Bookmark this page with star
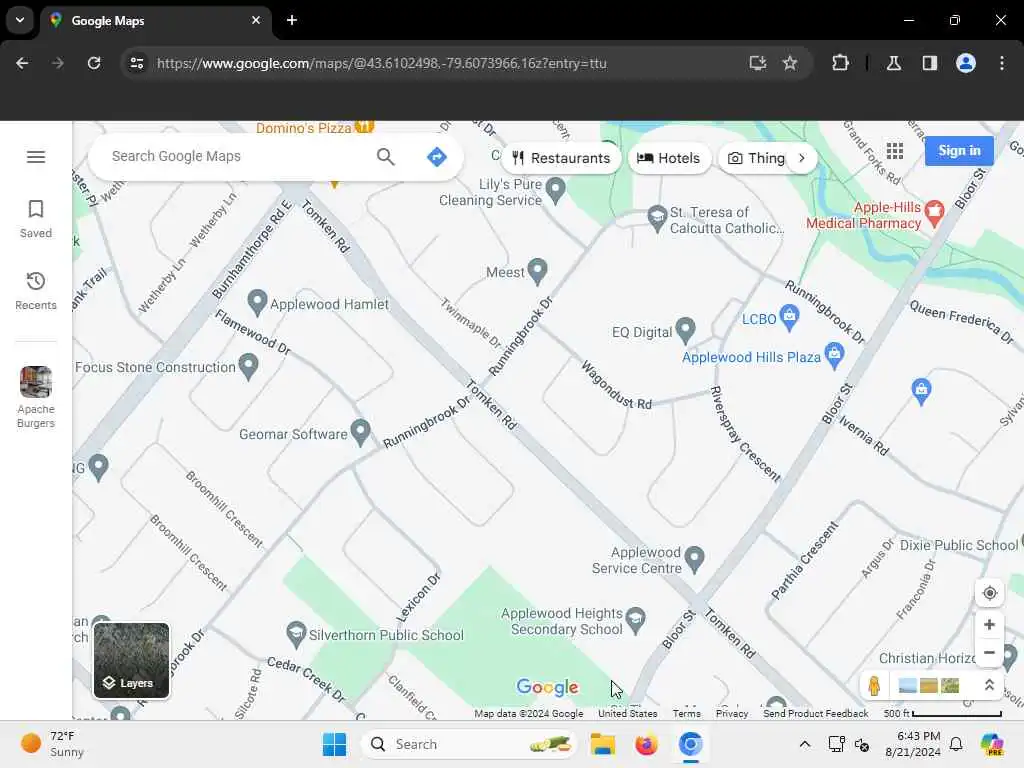 (x=790, y=63)
